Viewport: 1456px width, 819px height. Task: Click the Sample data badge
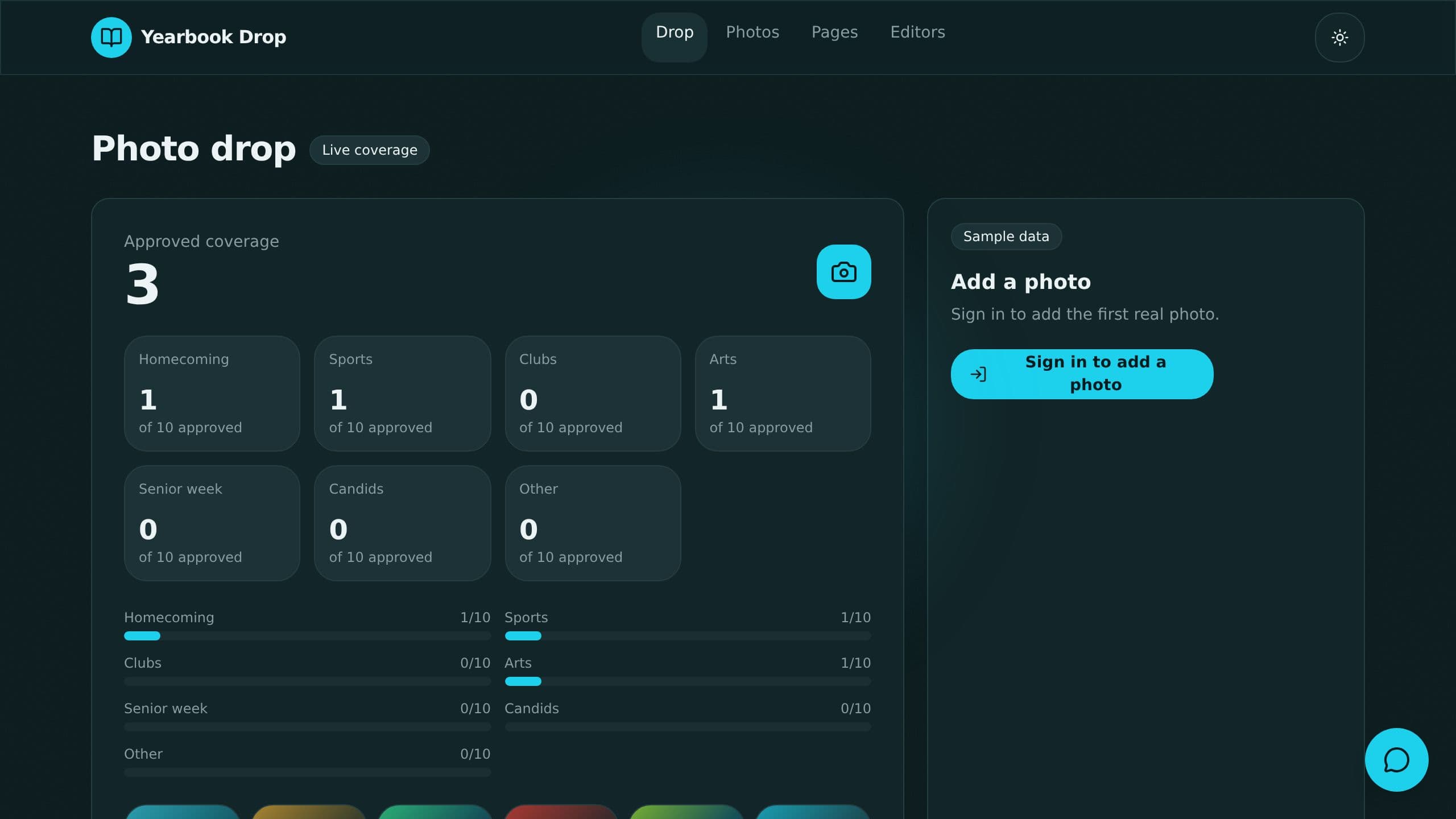[x=1006, y=237]
